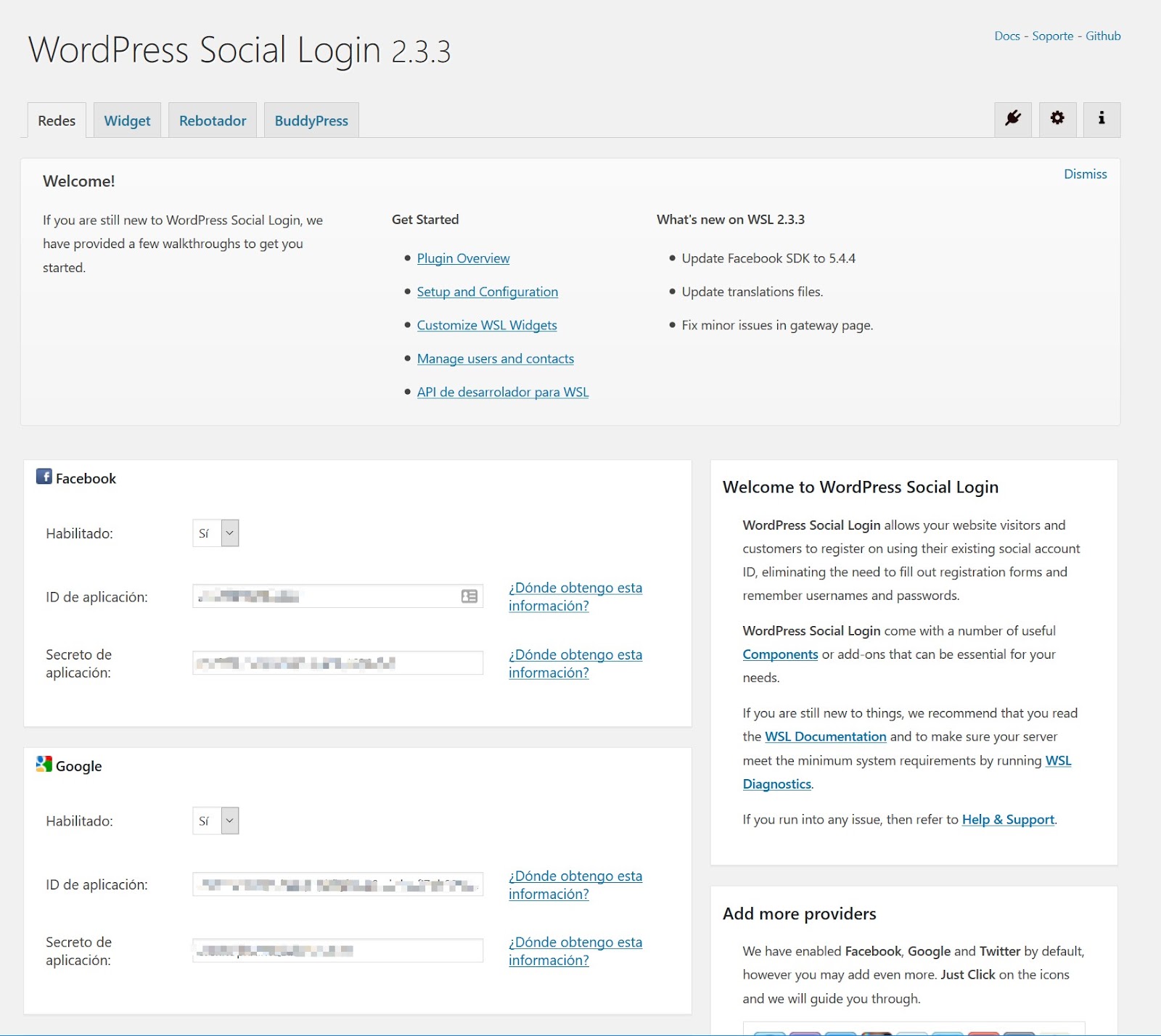
Task: Open the WSL Diagnostics link
Action: (777, 784)
